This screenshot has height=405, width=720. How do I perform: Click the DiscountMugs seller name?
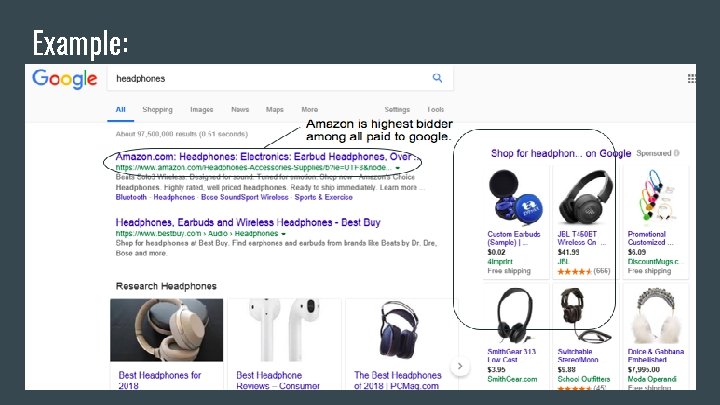click(653, 261)
